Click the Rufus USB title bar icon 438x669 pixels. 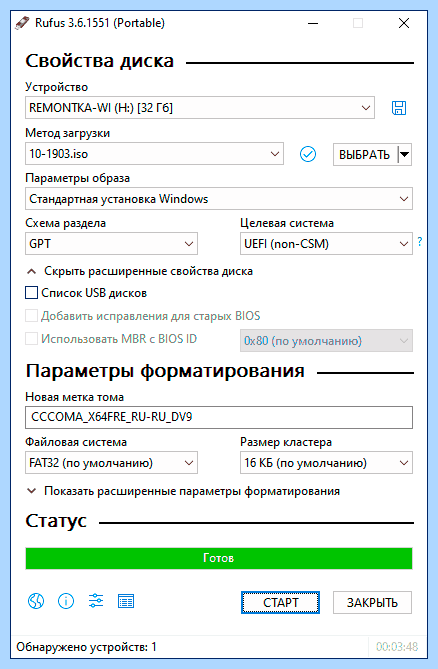(22, 23)
